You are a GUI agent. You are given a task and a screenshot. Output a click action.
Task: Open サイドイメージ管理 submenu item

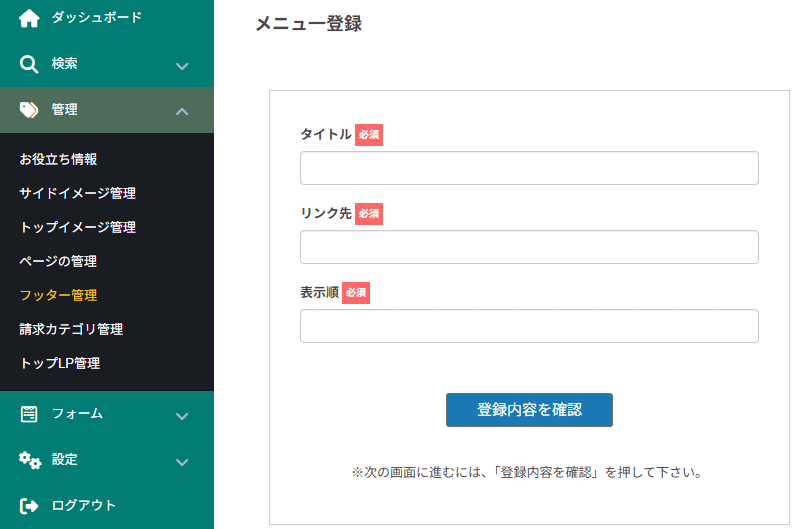coord(77,193)
